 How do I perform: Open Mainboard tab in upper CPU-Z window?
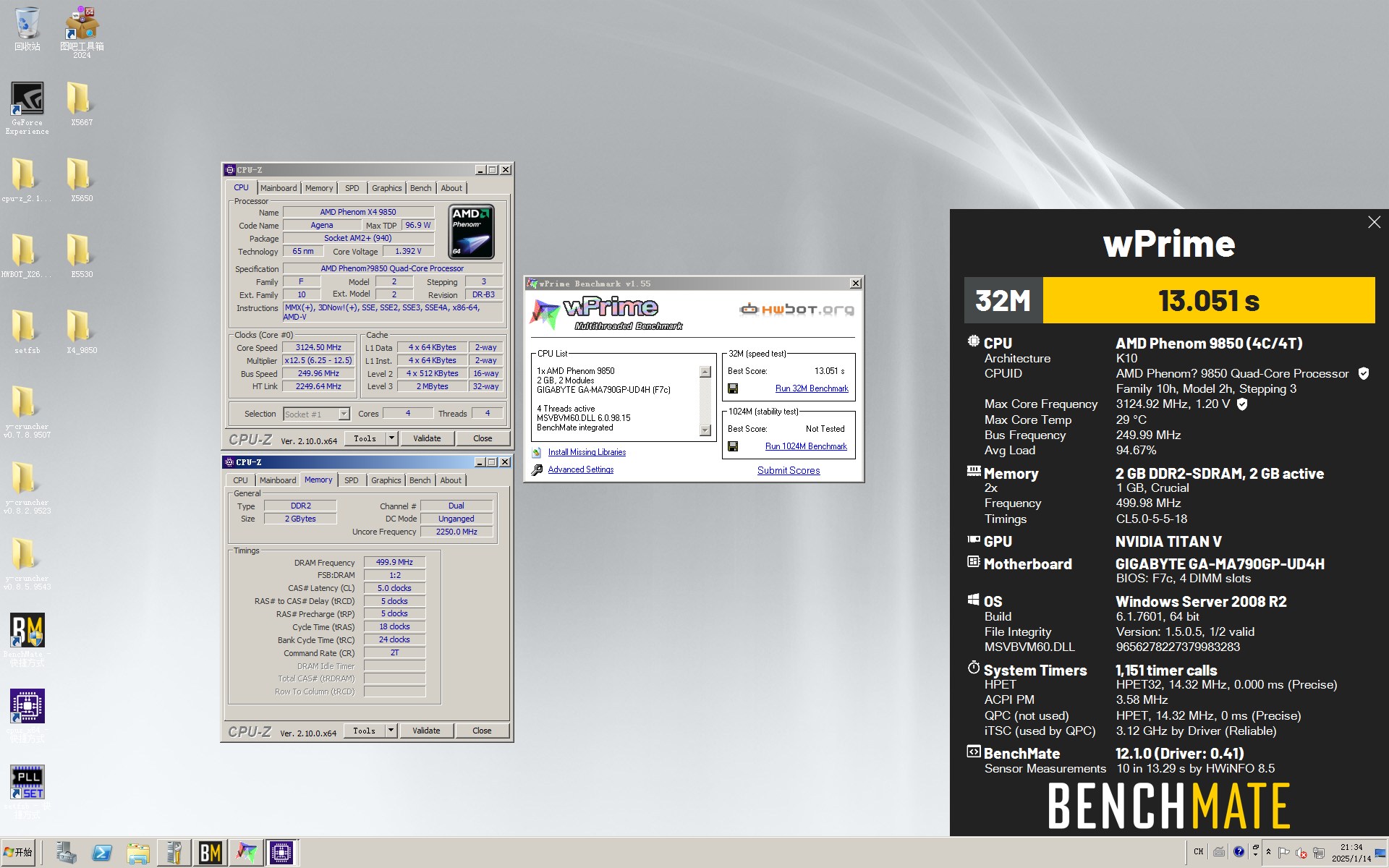point(279,188)
